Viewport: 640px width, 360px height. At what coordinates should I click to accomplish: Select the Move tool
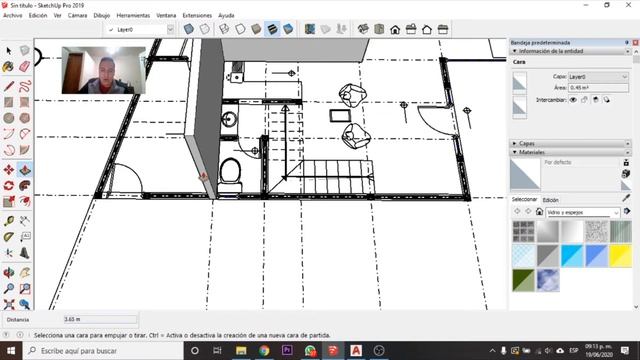[9, 169]
